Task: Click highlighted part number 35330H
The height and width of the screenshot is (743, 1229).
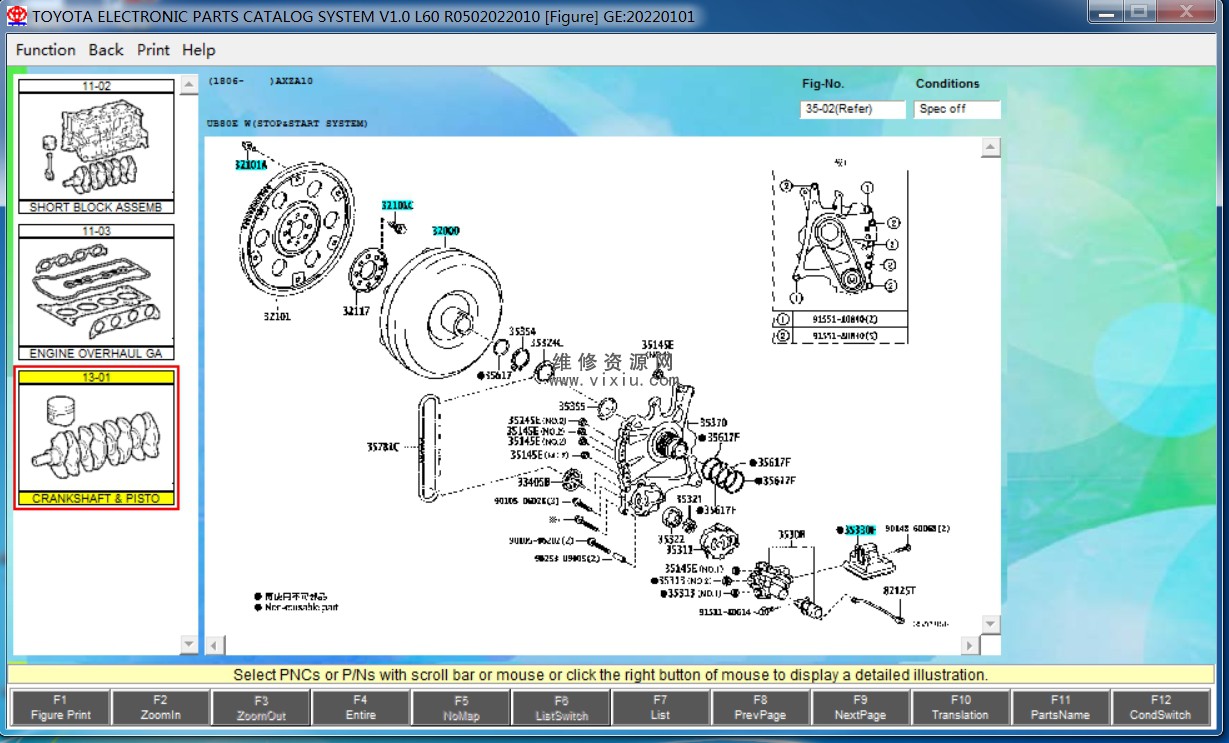Action: 859,529
